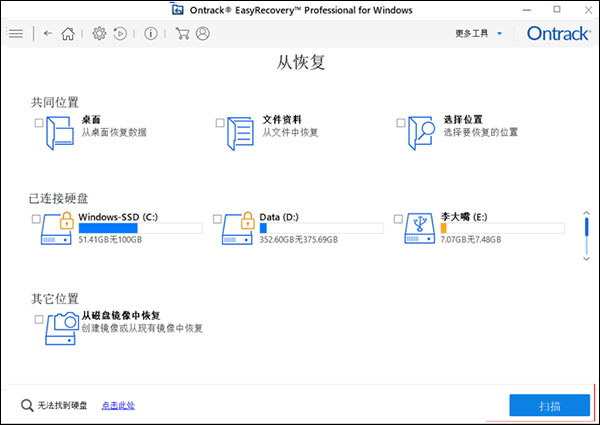Open the hamburger menu icon
Viewport: 600px width, 425px height.
16,34
